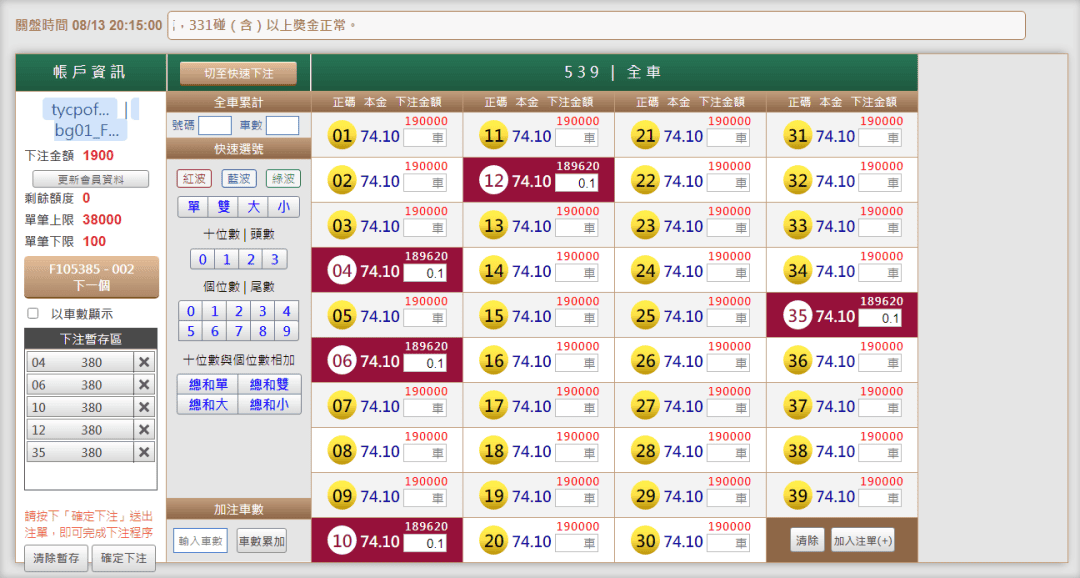Remove entry 10 from the bet staging list
This screenshot has height=578, width=1080.
click(144, 408)
